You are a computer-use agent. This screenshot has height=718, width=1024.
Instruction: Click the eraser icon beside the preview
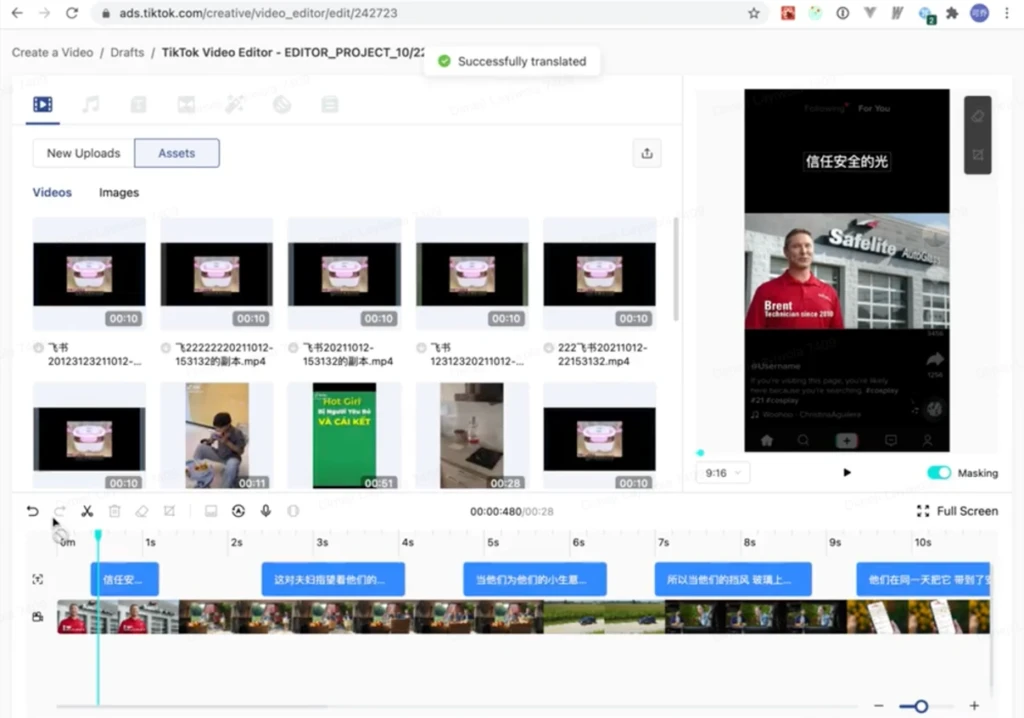coord(978,117)
